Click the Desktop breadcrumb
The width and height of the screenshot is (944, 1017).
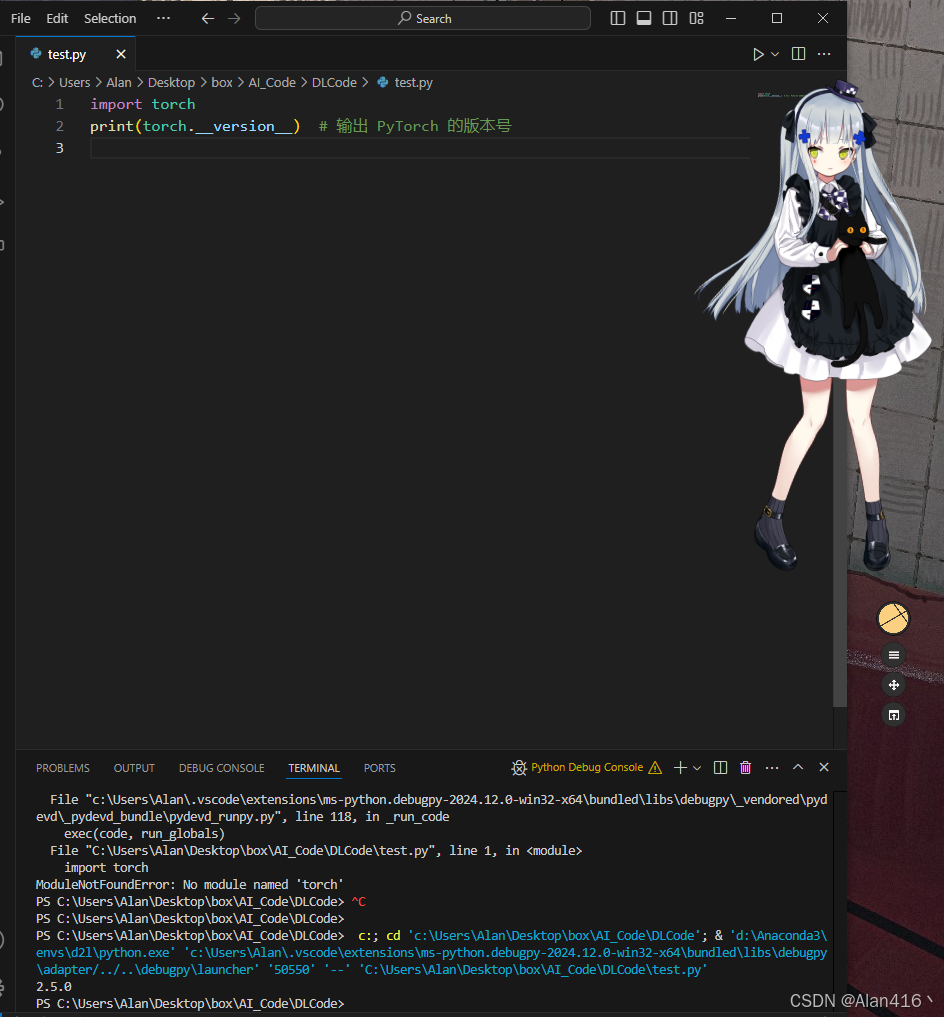[x=171, y=82]
